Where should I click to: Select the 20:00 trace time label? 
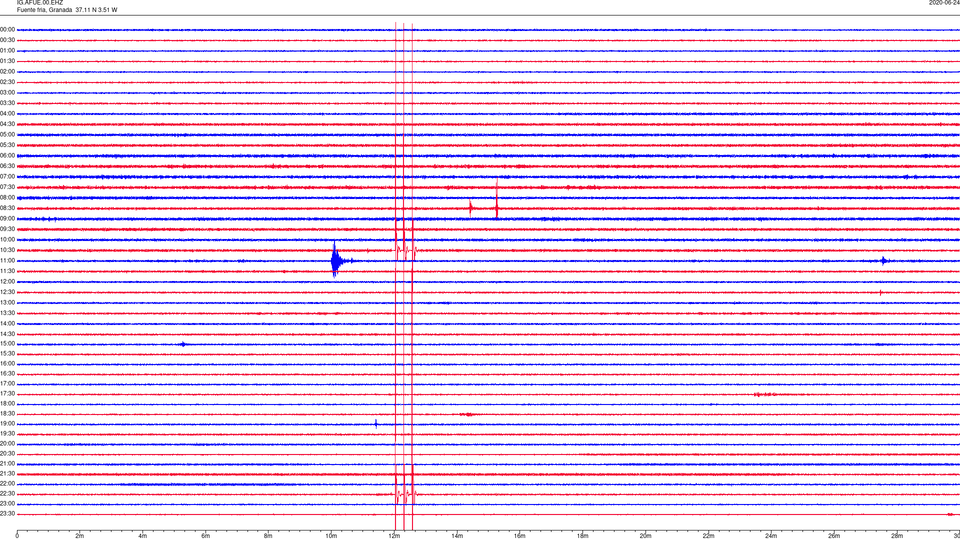(x=7, y=444)
